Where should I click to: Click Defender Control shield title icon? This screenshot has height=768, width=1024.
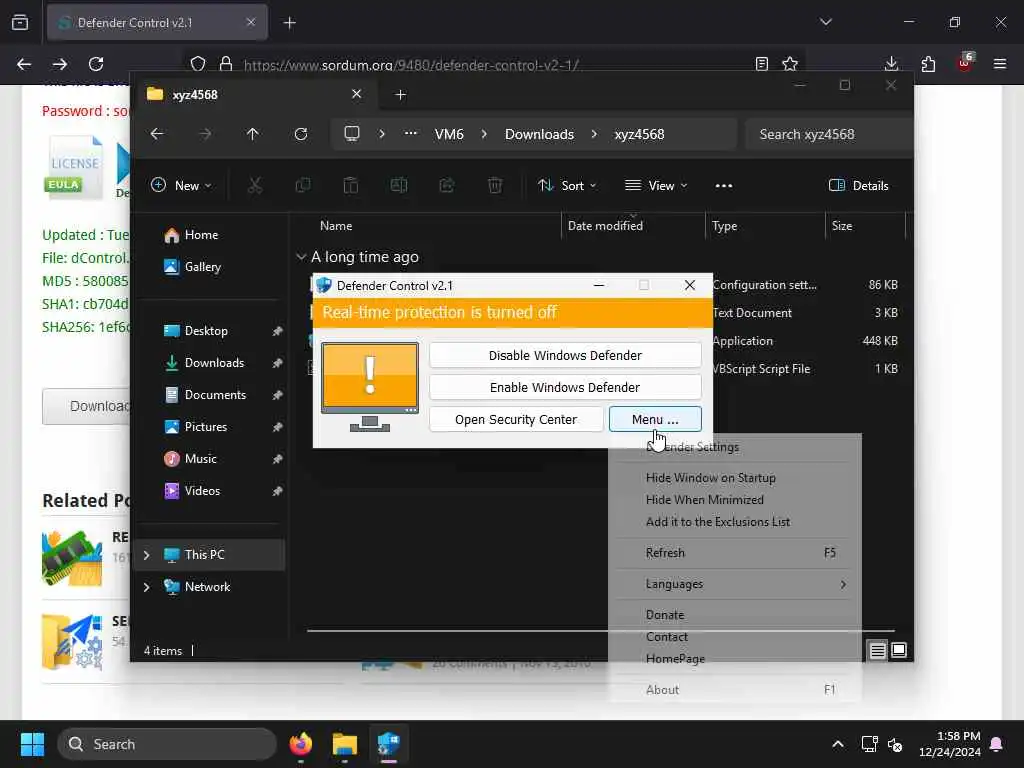point(323,285)
